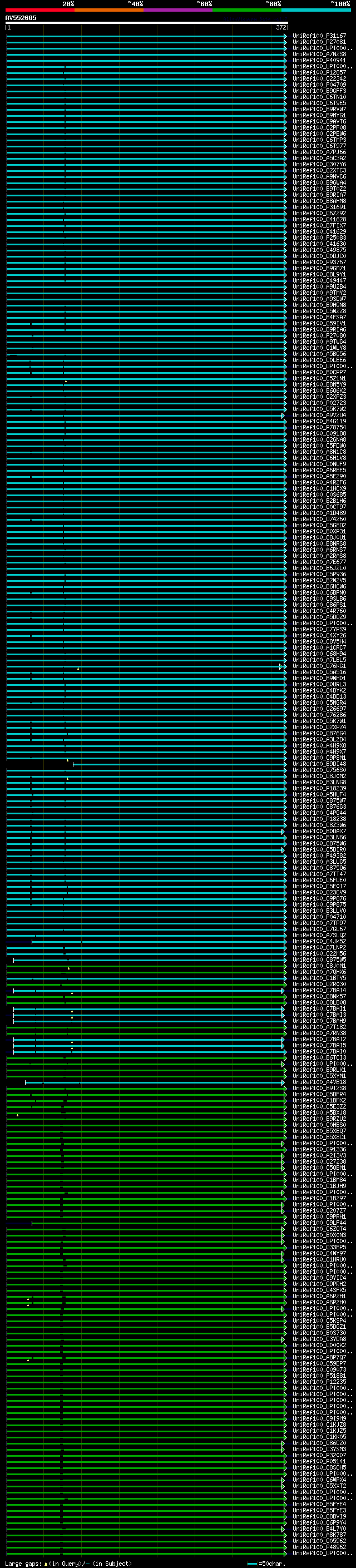This screenshot has width=356, height=1568.
Task: Select hit label UniRef100_P25083
Action: 319,238
